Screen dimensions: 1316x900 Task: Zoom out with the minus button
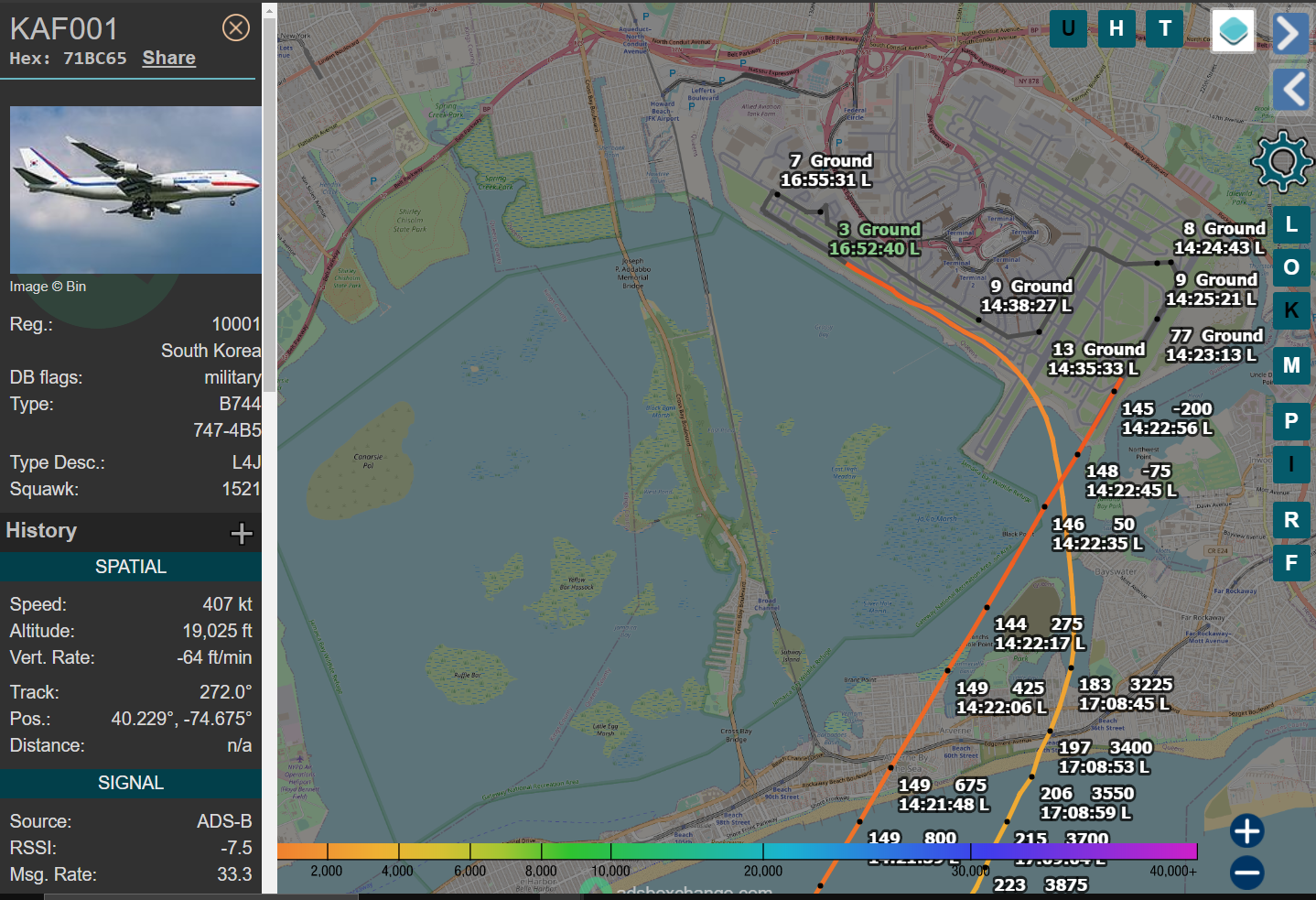(1246, 873)
